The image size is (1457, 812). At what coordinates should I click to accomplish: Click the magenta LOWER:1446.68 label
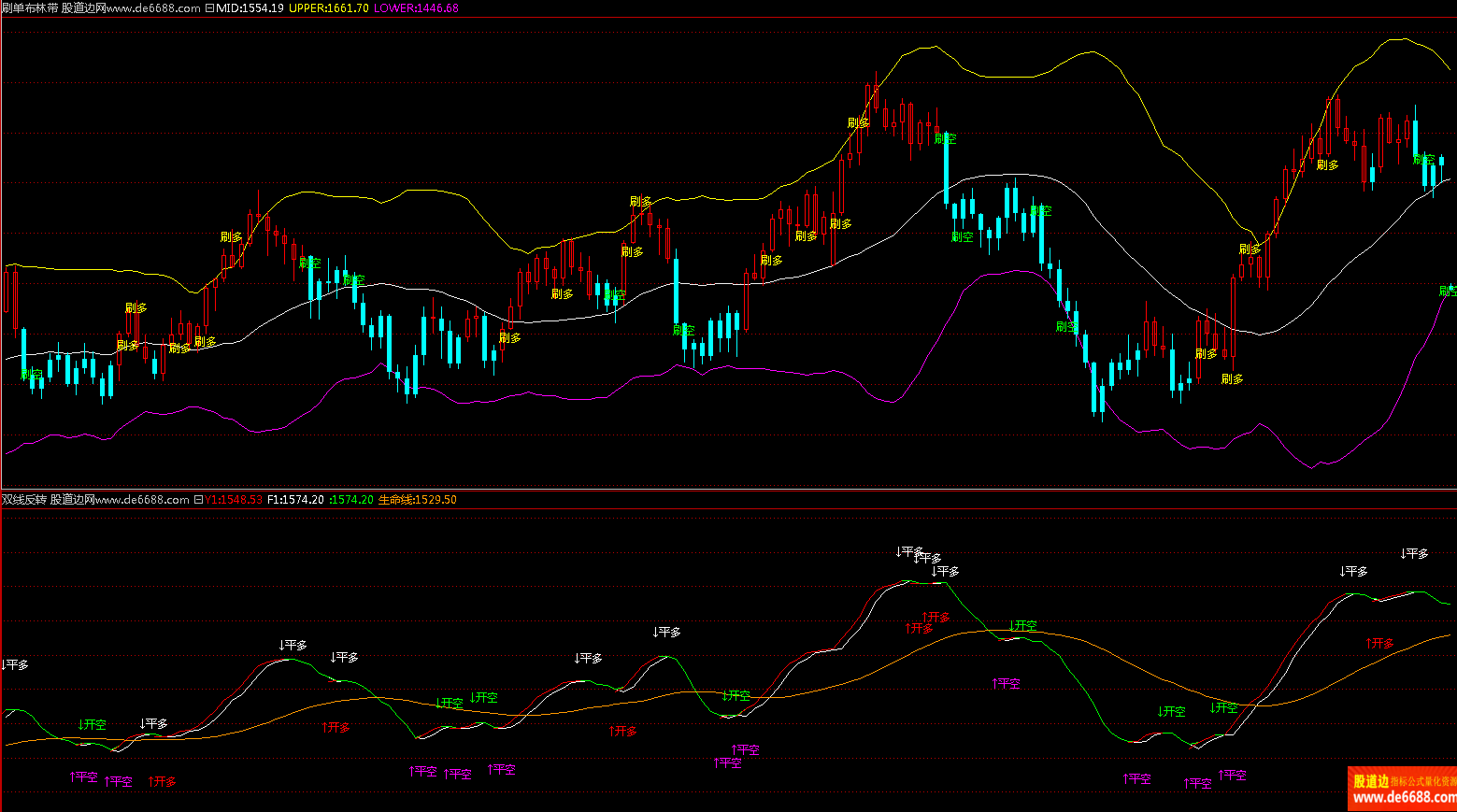(x=416, y=8)
